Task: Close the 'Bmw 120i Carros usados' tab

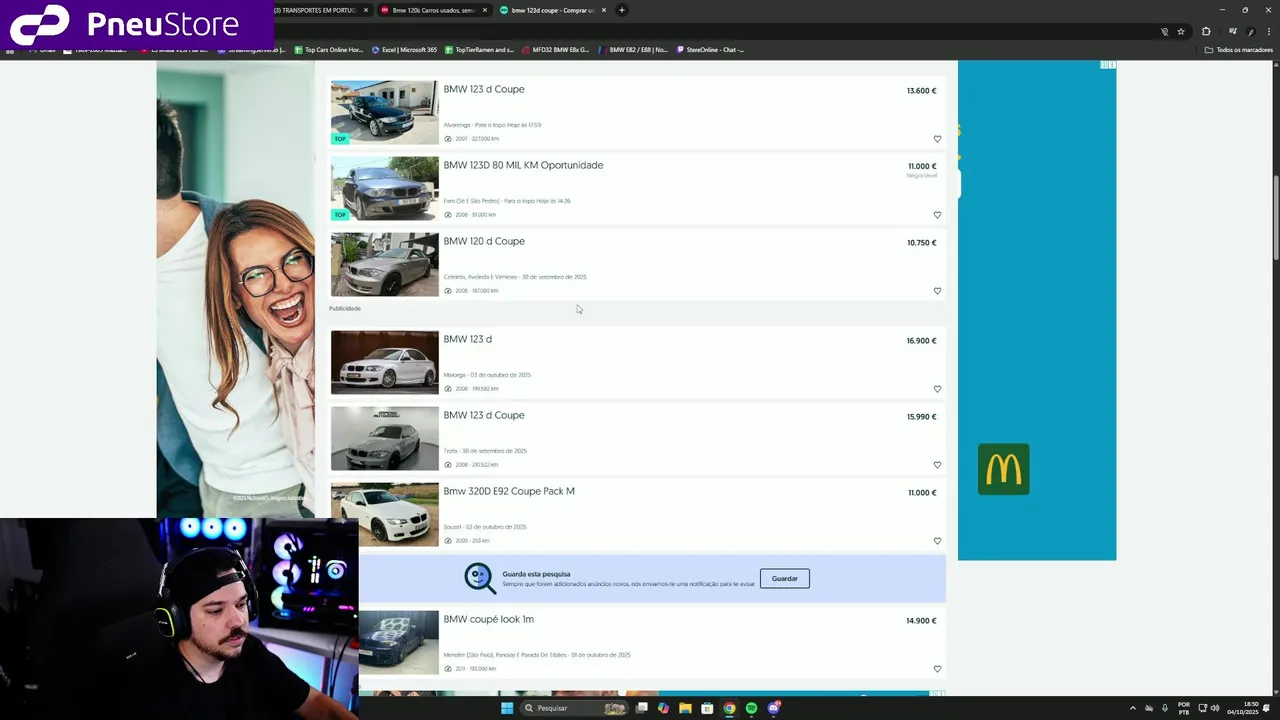Action: coord(485,10)
